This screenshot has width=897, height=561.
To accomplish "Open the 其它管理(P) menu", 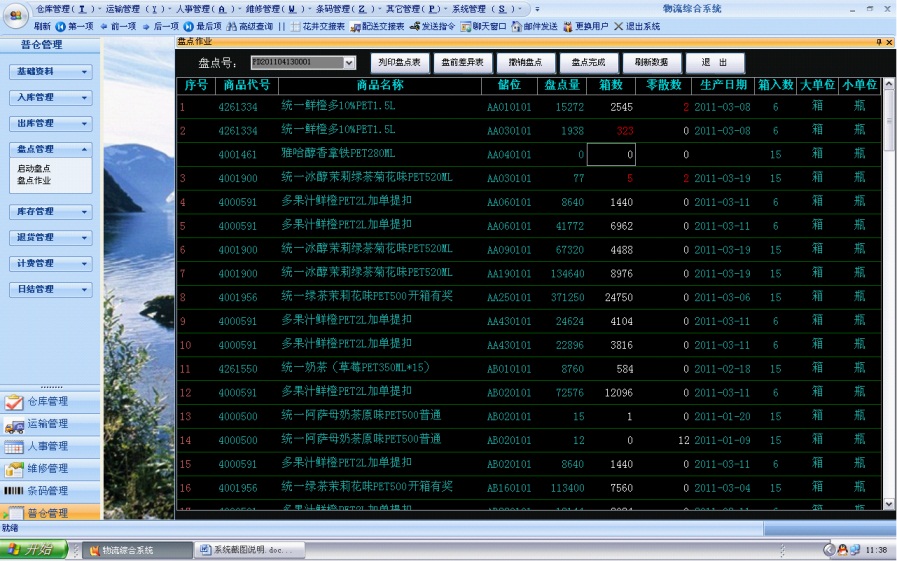I will pos(415,9).
